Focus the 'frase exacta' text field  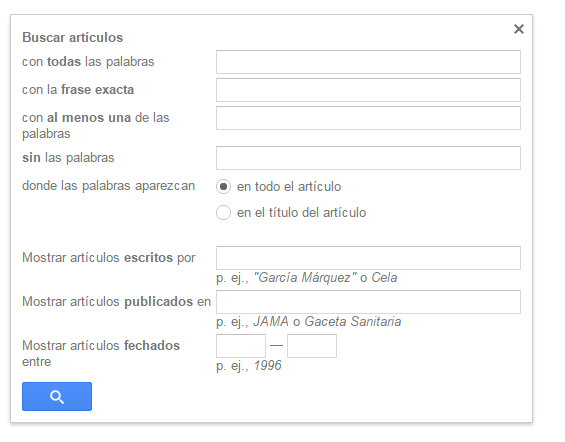tap(368, 90)
